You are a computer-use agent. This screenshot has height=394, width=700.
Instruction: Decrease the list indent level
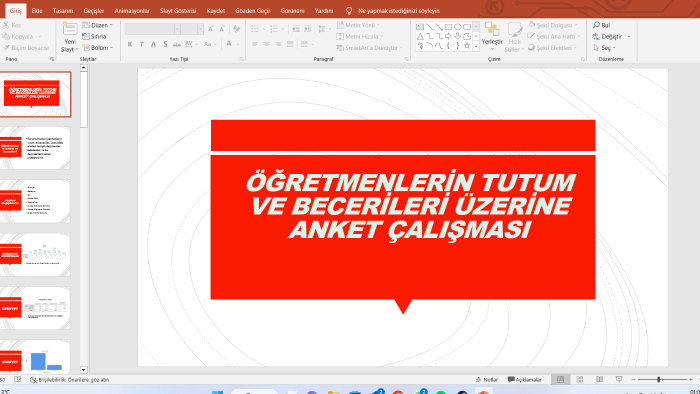point(296,29)
